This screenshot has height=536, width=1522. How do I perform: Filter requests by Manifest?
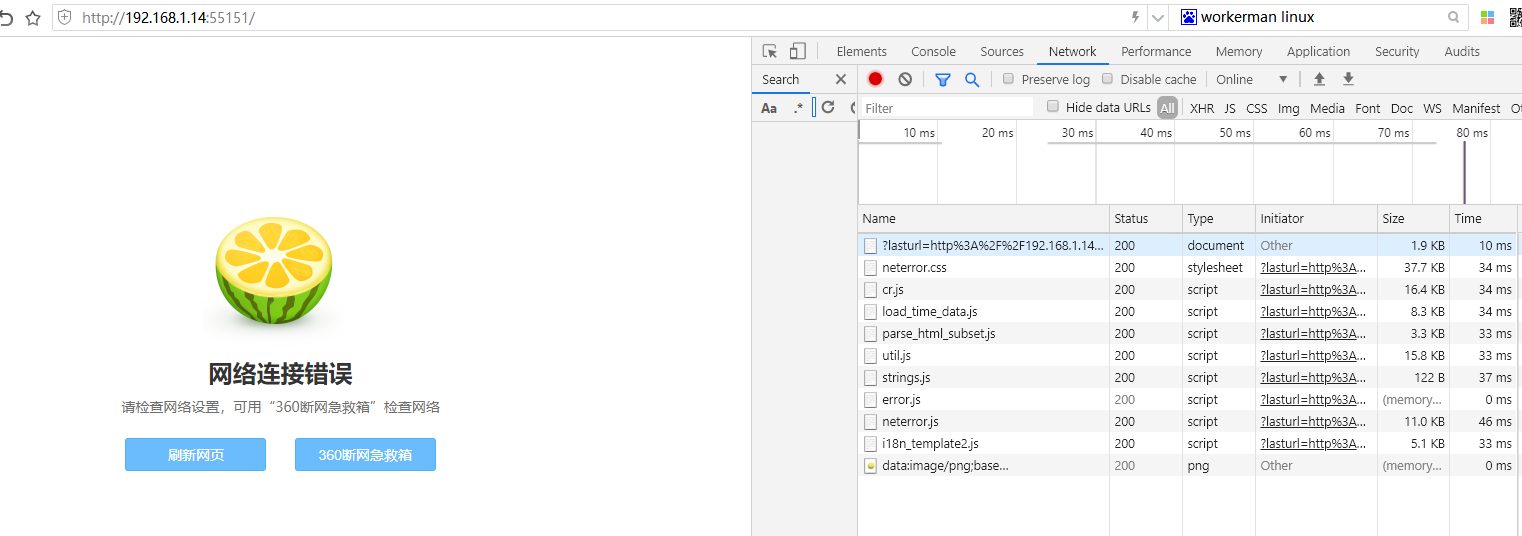coord(1476,108)
